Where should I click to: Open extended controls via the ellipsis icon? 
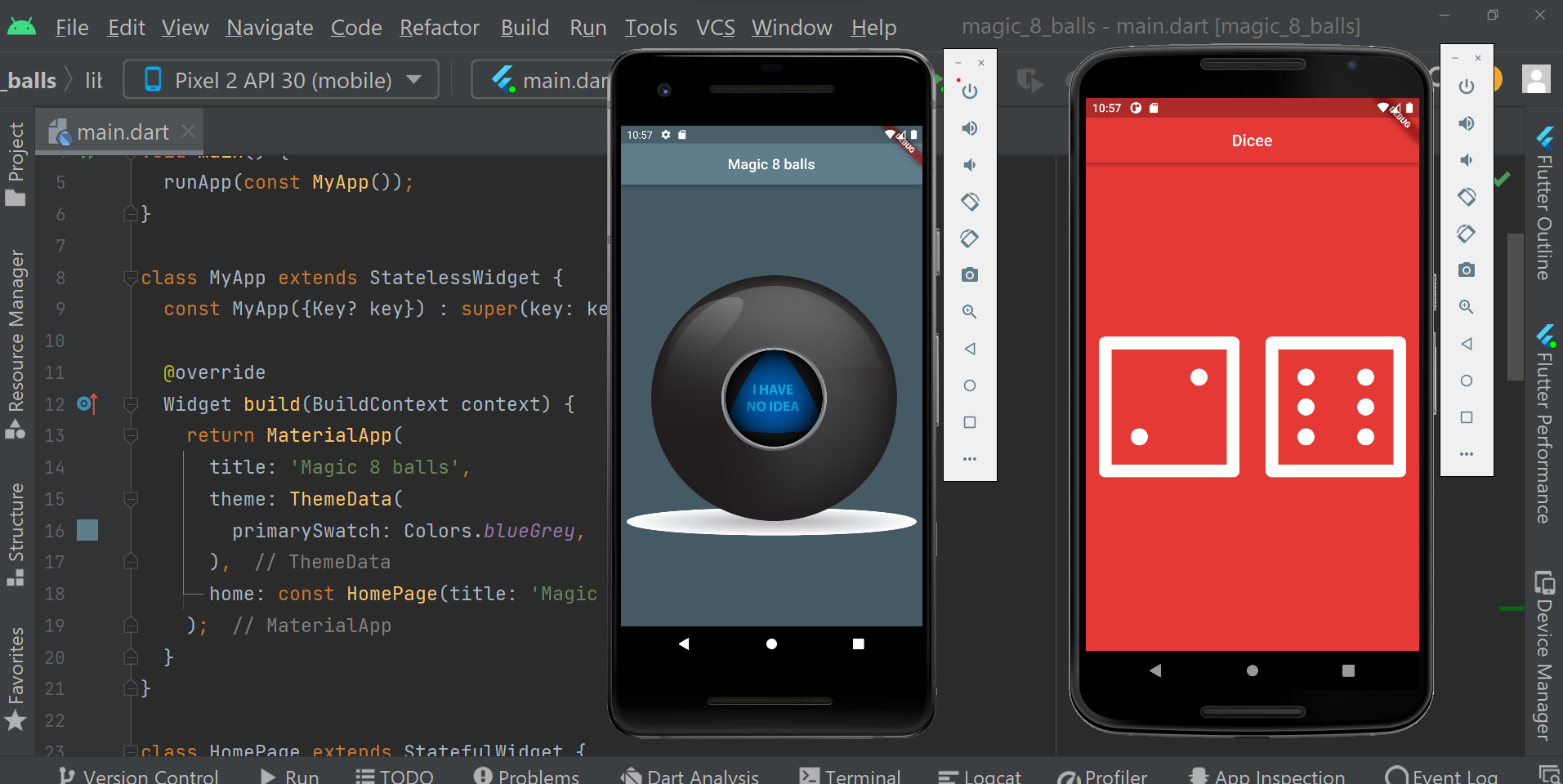(970, 458)
